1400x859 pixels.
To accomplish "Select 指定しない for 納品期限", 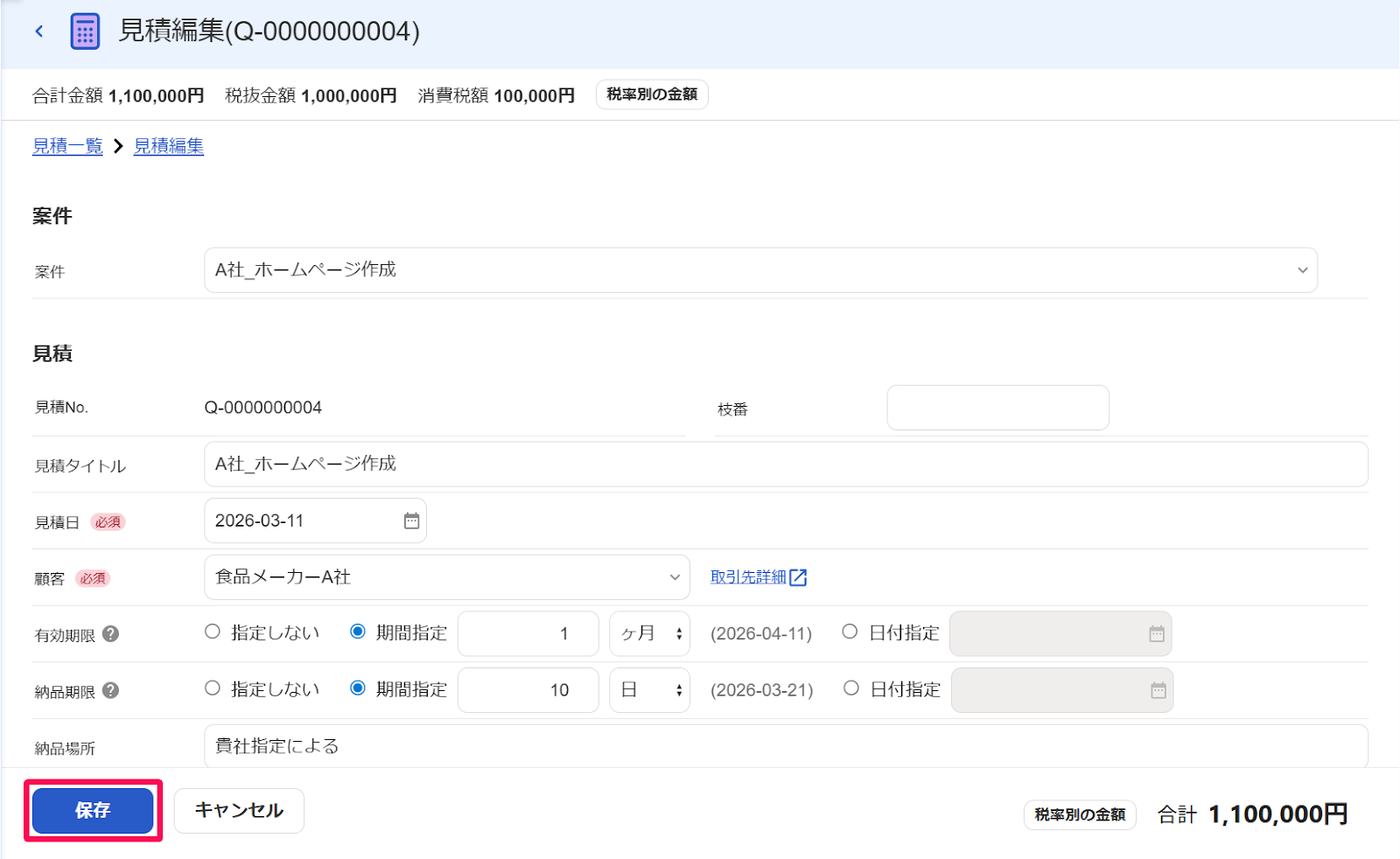I will pos(213,688).
